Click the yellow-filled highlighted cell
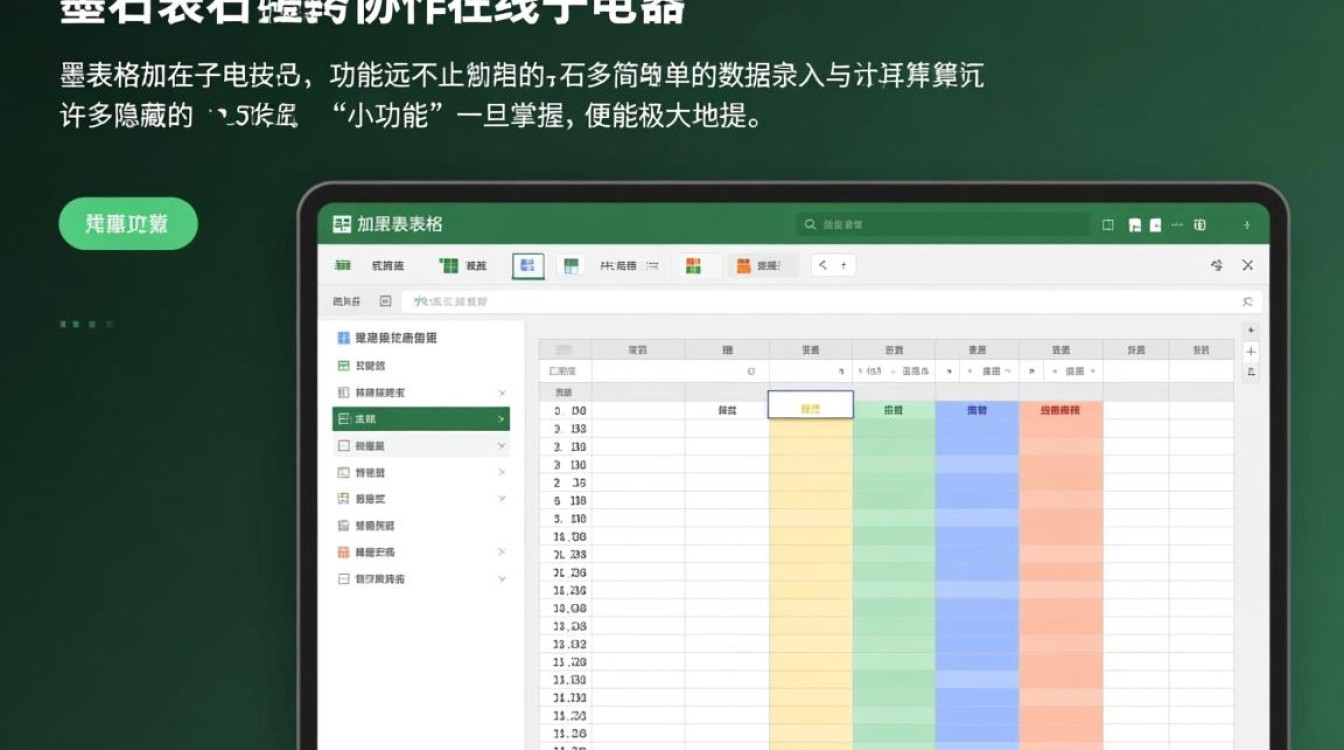Image resolution: width=1344 pixels, height=750 pixels. 810,404
